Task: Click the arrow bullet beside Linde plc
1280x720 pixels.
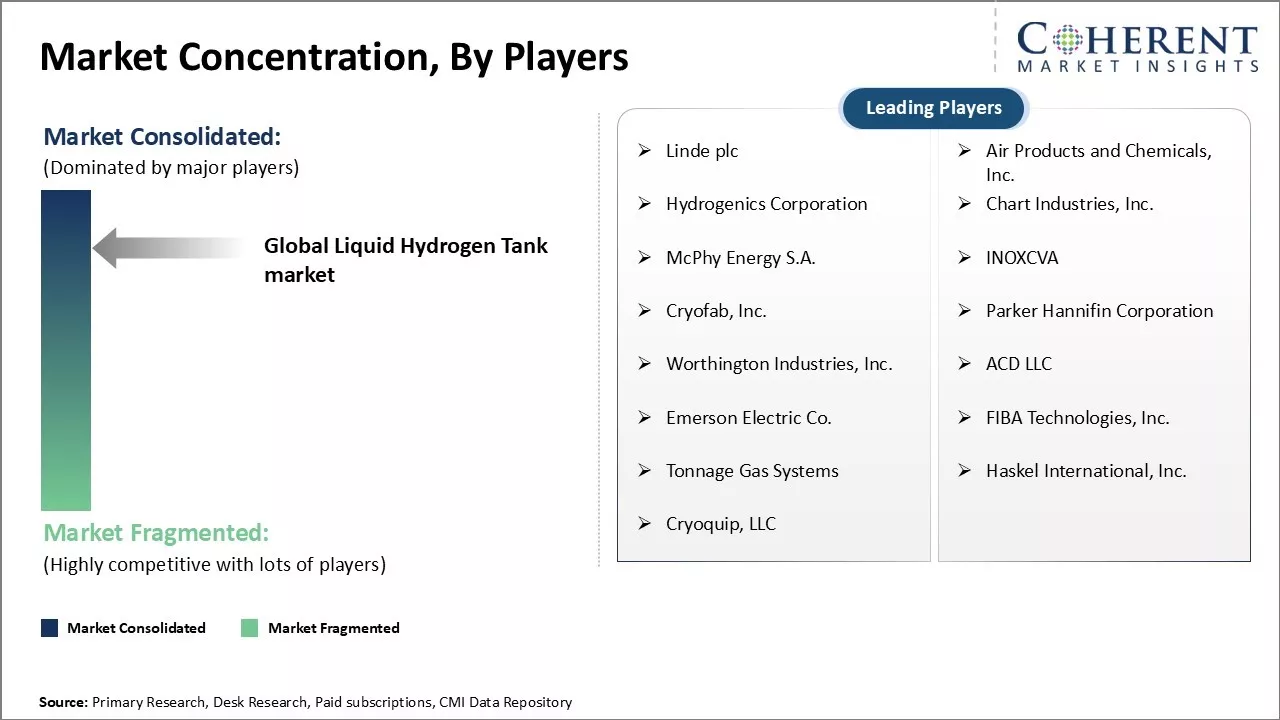Action: click(x=645, y=151)
